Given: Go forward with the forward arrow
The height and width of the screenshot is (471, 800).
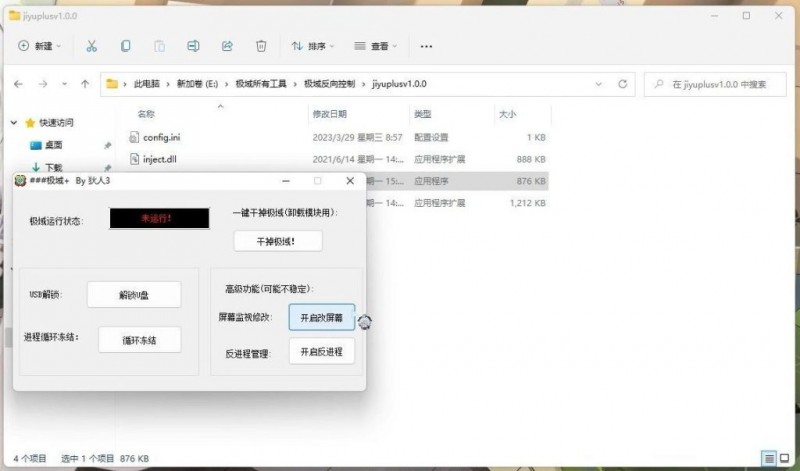Looking at the screenshot, I should (x=43, y=84).
